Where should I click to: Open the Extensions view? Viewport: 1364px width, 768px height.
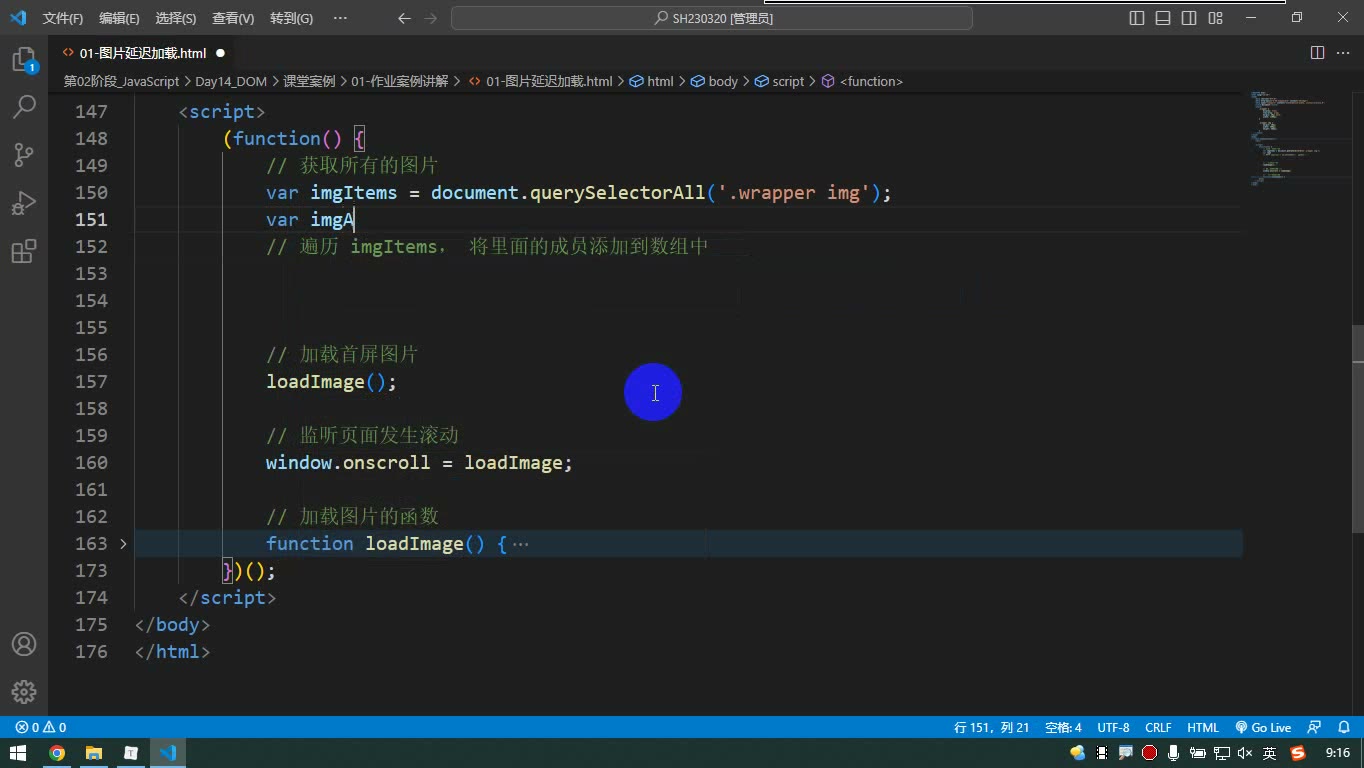(24, 251)
